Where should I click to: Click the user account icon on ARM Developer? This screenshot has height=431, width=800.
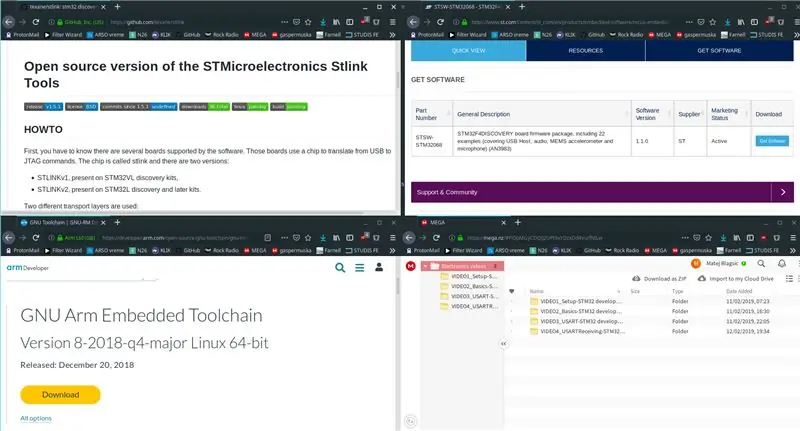click(379, 267)
